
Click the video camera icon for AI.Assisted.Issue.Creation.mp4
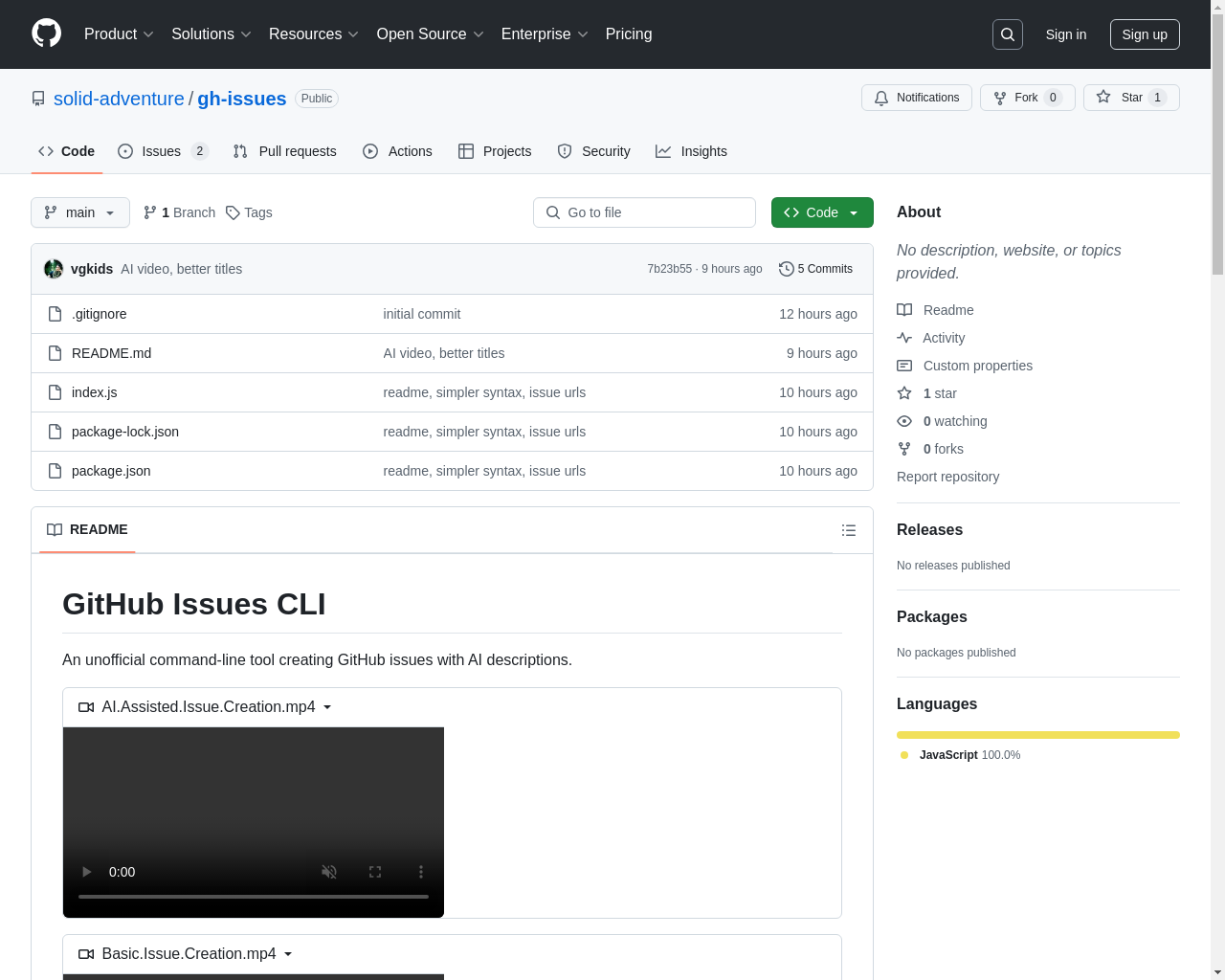pyautogui.click(x=86, y=707)
